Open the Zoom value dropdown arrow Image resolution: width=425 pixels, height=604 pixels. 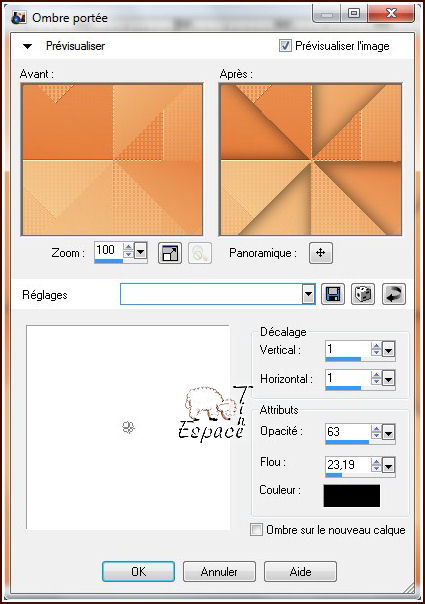(141, 252)
